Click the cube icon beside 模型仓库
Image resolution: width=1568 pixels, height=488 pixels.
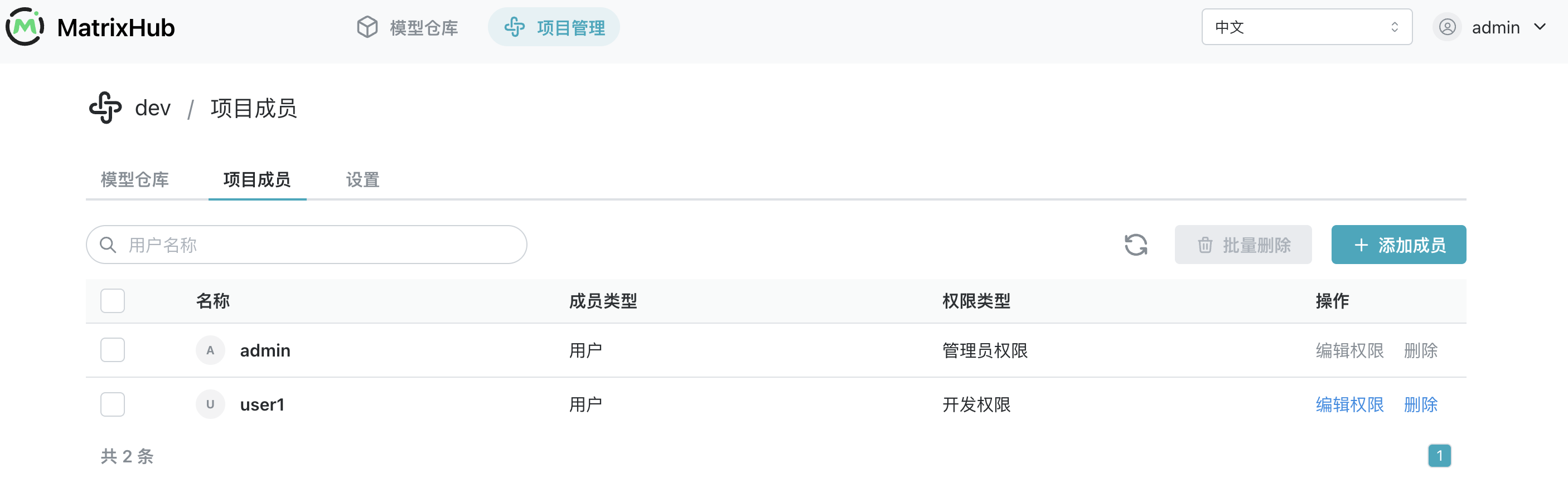click(x=367, y=27)
